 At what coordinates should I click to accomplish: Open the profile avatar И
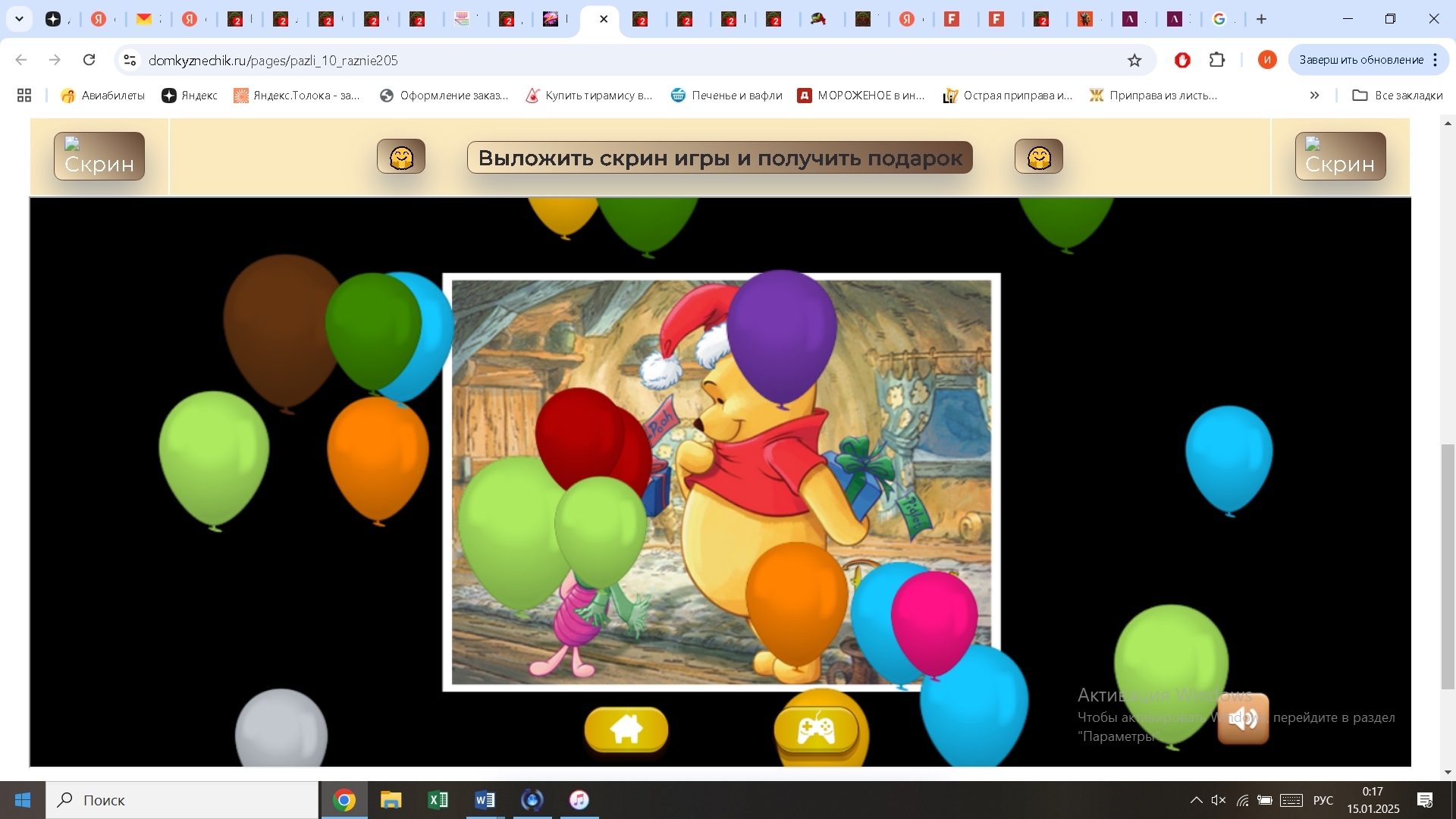[x=1267, y=60]
